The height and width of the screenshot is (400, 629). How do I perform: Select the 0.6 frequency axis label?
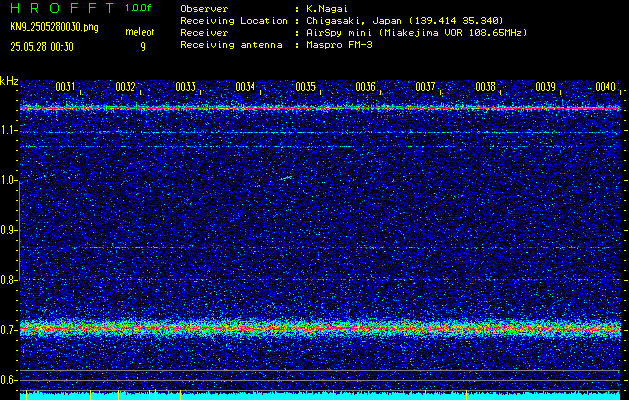[x=7, y=380]
